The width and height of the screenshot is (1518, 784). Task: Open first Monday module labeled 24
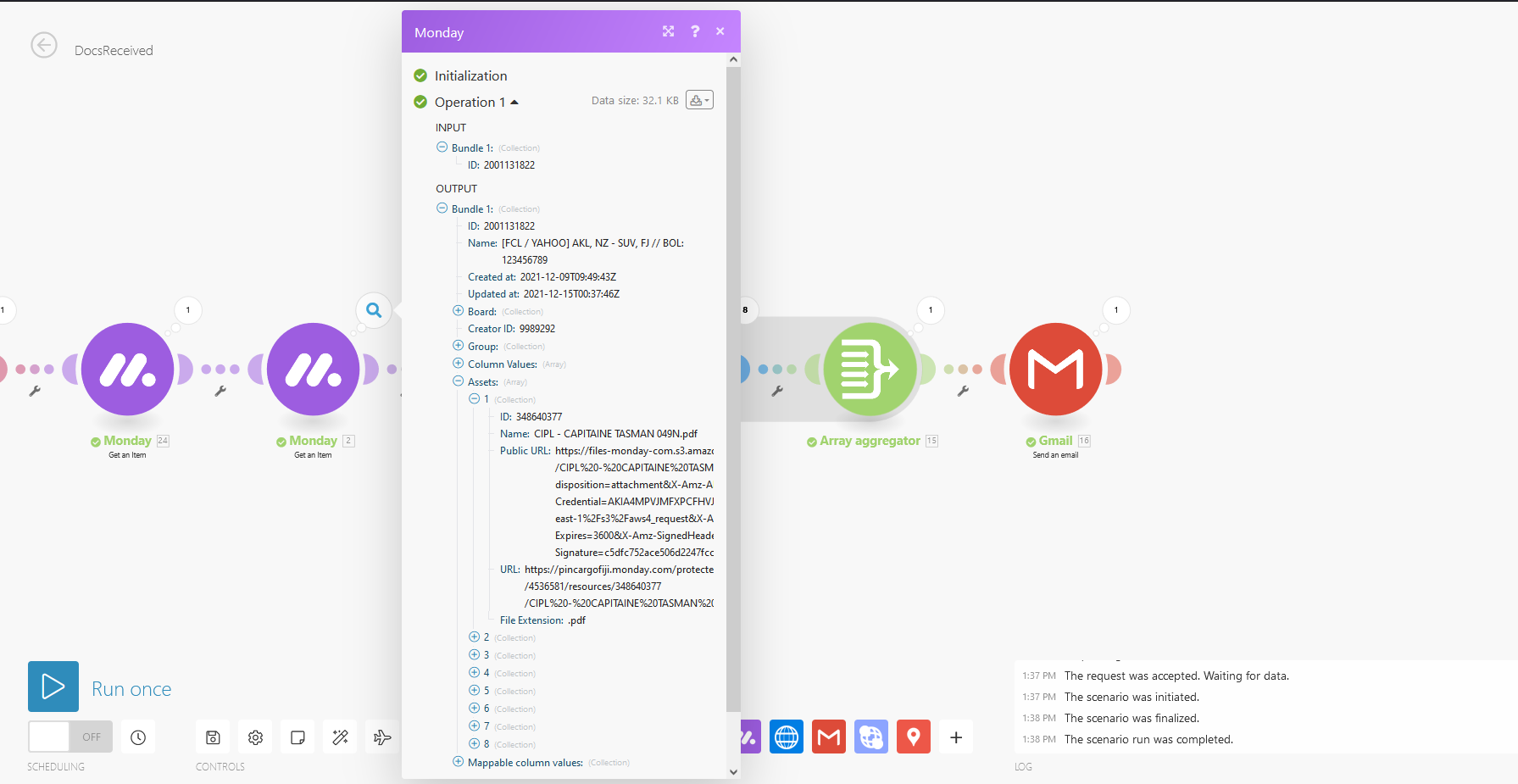(x=128, y=369)
